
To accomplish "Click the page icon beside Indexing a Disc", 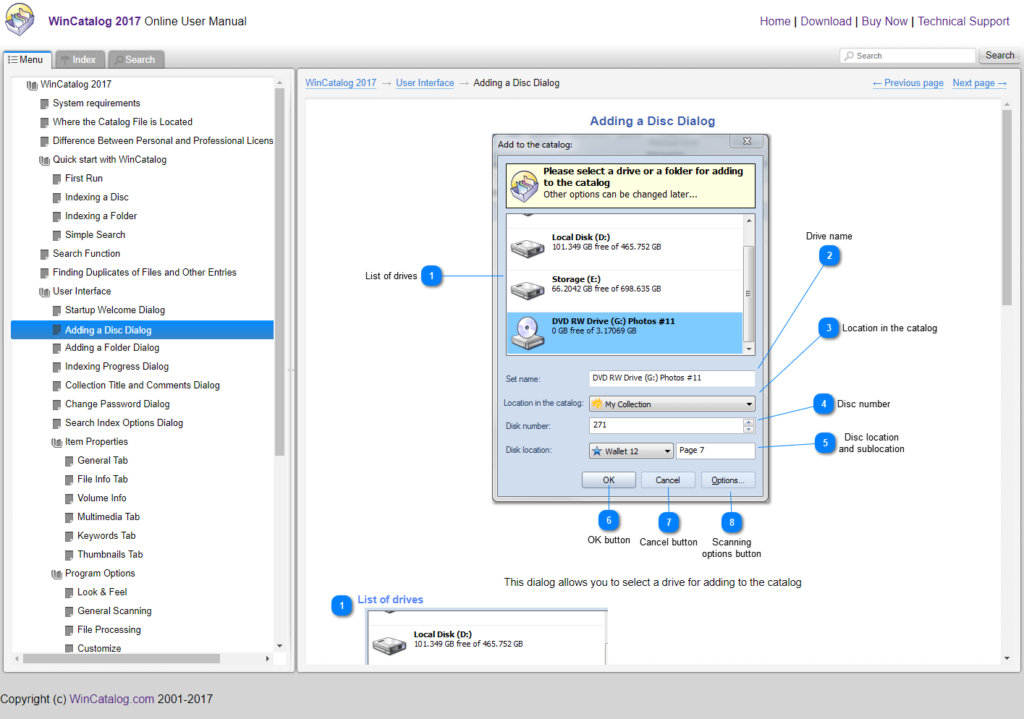I will point(57,197).
